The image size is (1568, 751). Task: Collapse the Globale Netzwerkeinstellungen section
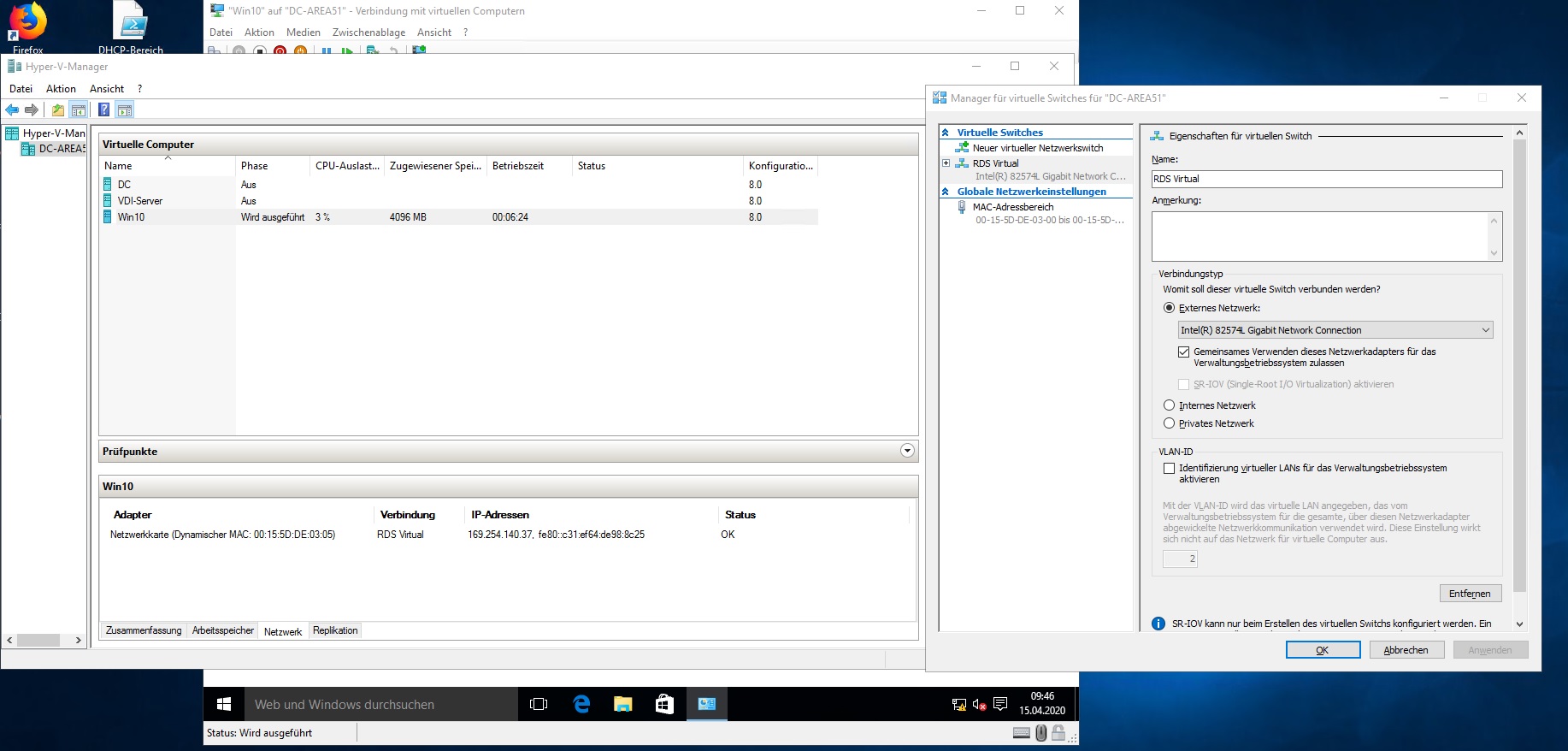coord(946,192)
